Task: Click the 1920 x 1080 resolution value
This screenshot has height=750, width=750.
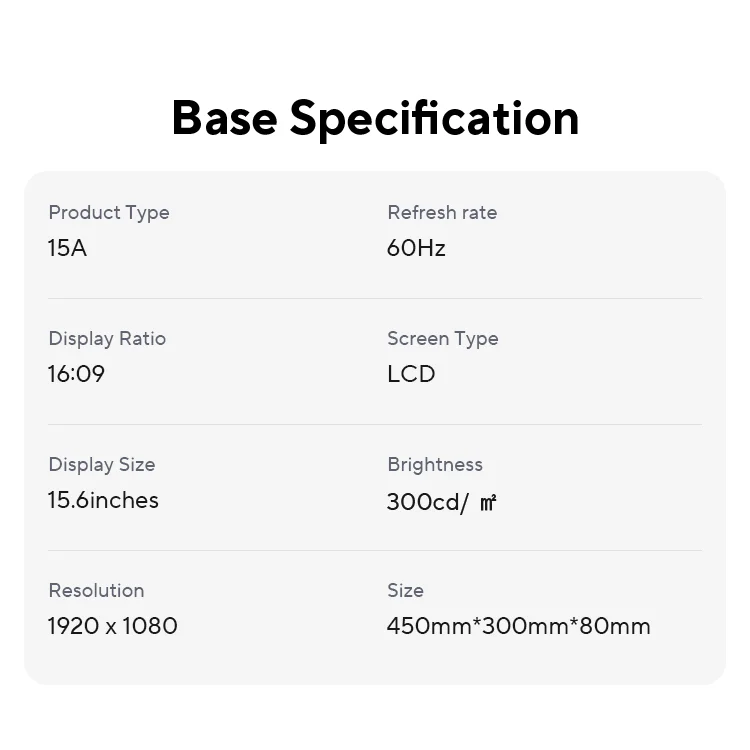Action: pos(113,626)
